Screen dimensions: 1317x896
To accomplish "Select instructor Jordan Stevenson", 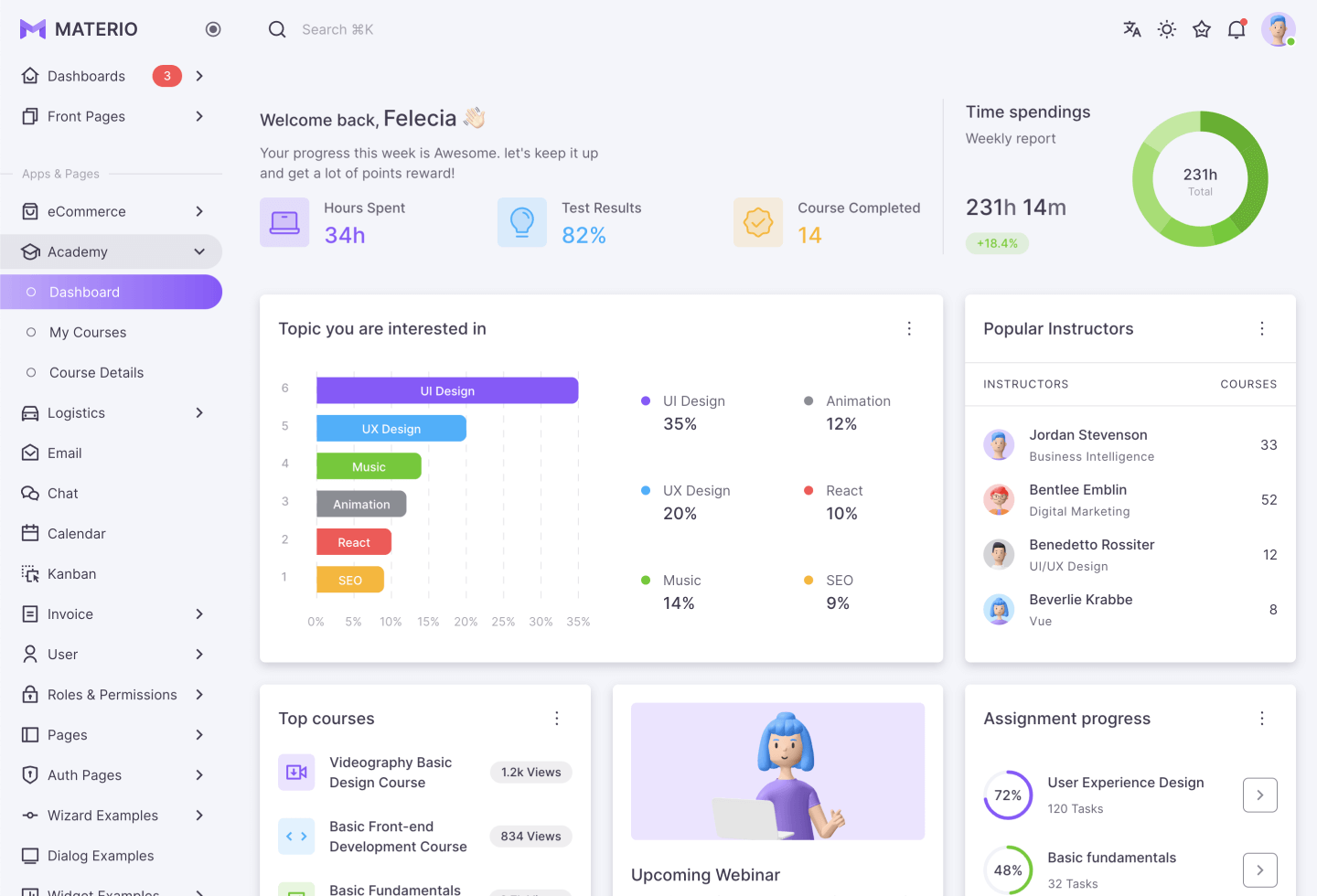I will [1130, 445].
